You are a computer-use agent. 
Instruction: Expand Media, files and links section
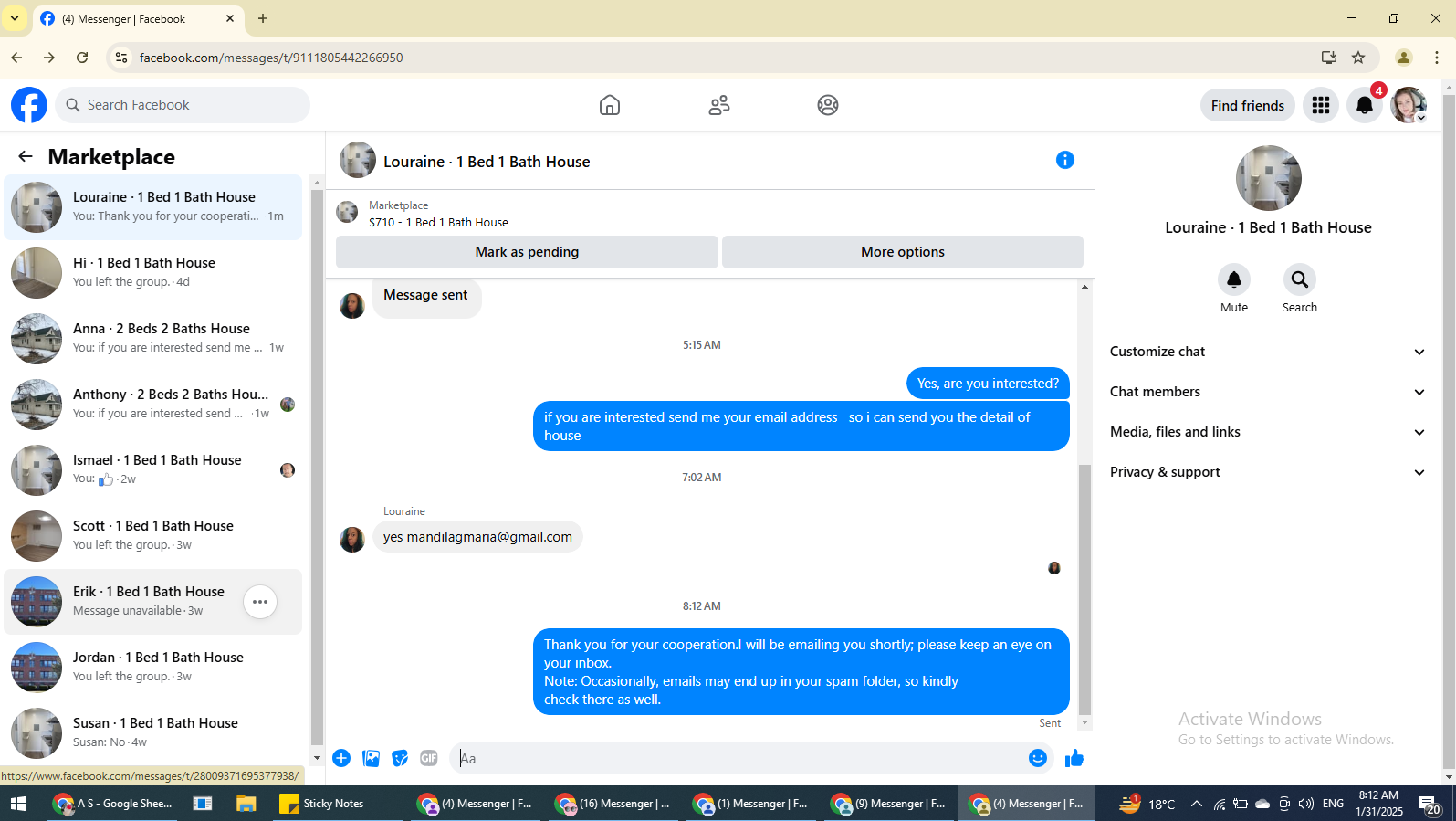point(1267,432)
